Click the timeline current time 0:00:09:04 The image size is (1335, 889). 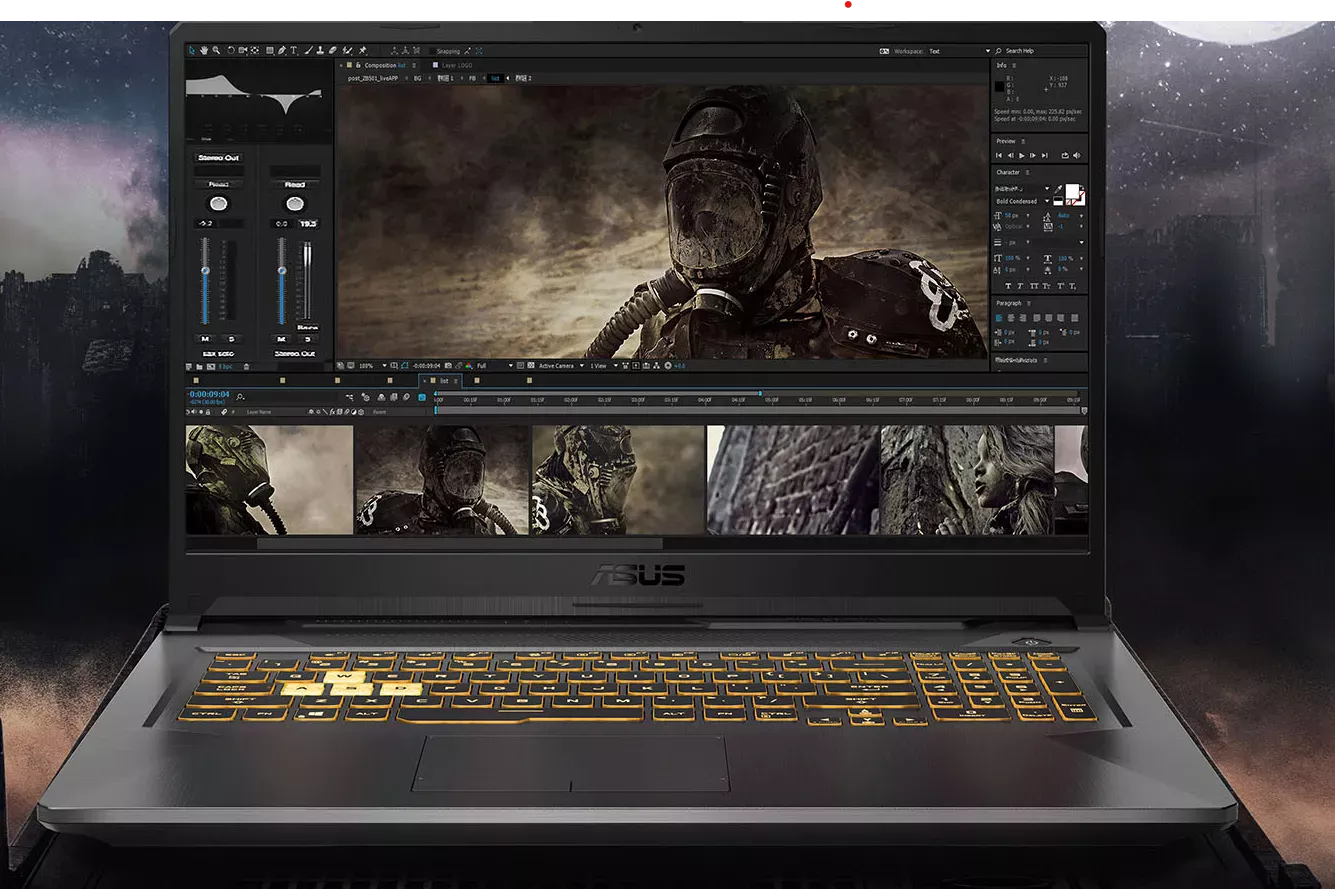click(x=209, y=394)
